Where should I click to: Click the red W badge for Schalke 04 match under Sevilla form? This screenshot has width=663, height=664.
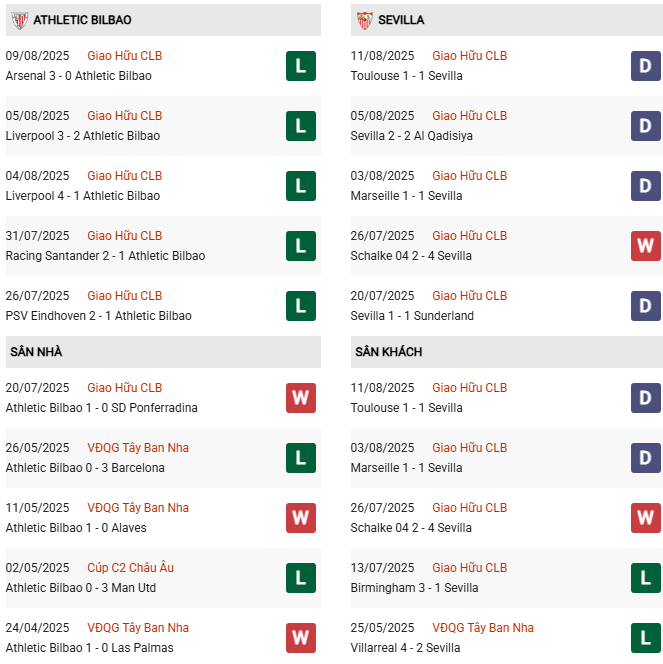point(646,246)
